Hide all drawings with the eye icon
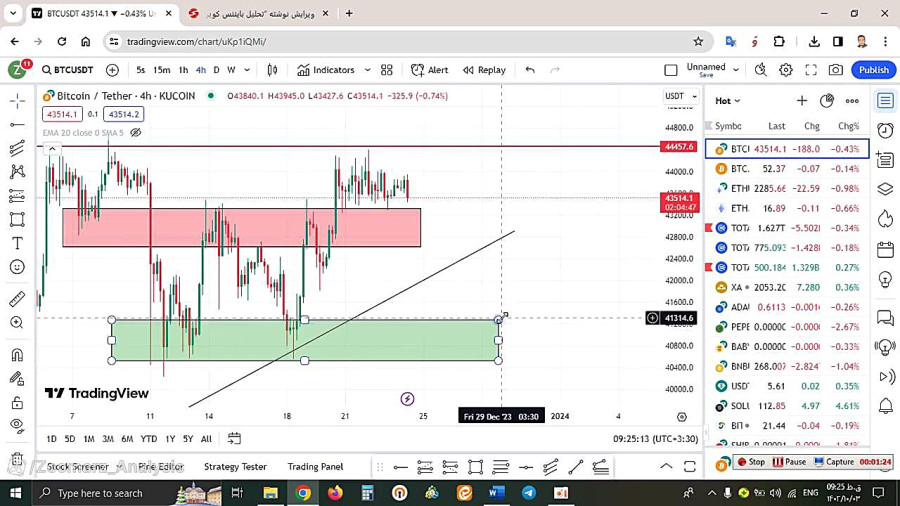Viewport: 900px width, 506px height. click(17, 426)
